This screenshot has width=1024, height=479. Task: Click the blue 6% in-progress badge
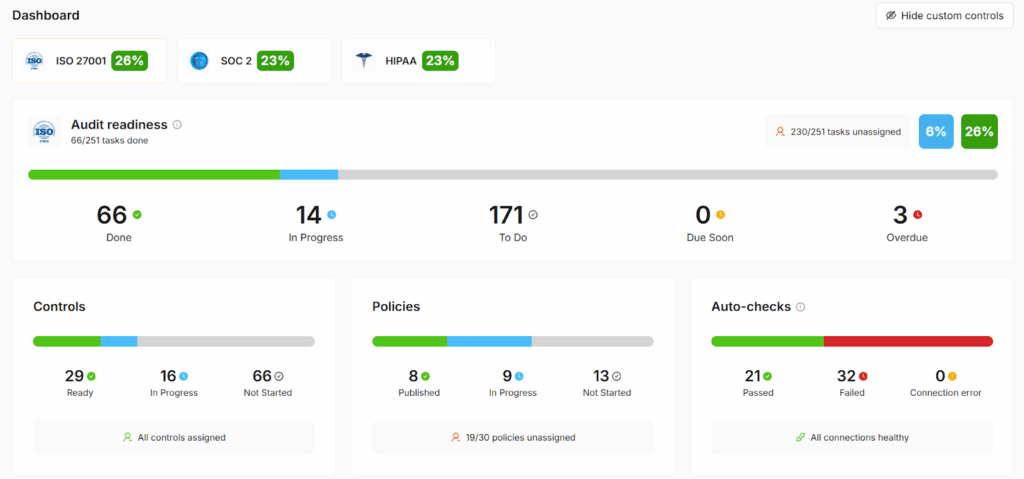click(x=936, y=131)
